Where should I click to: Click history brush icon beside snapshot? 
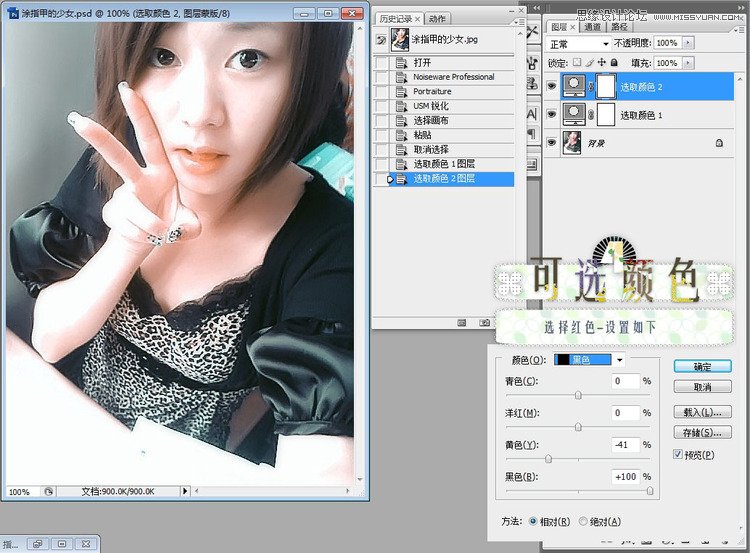[381, 40]
